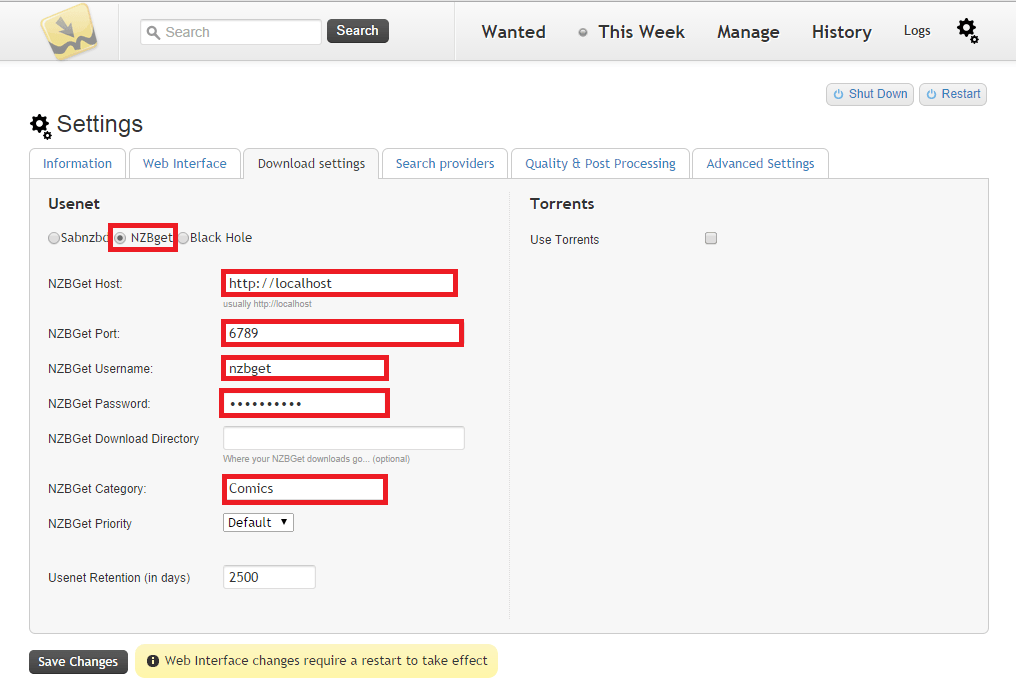Viewport: 1016px width, 697px height.
Task: Switch to the Search providers tab
Action: coord(445,164)
